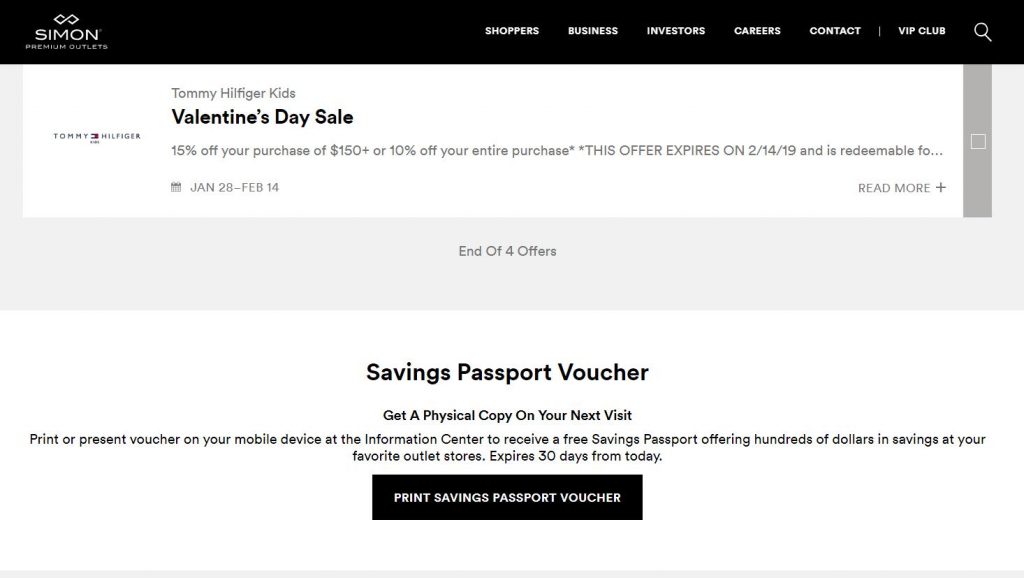Visit the VIP Club link
The width and height of the screenshot is (1024, 578).
(x=922, y=31)
